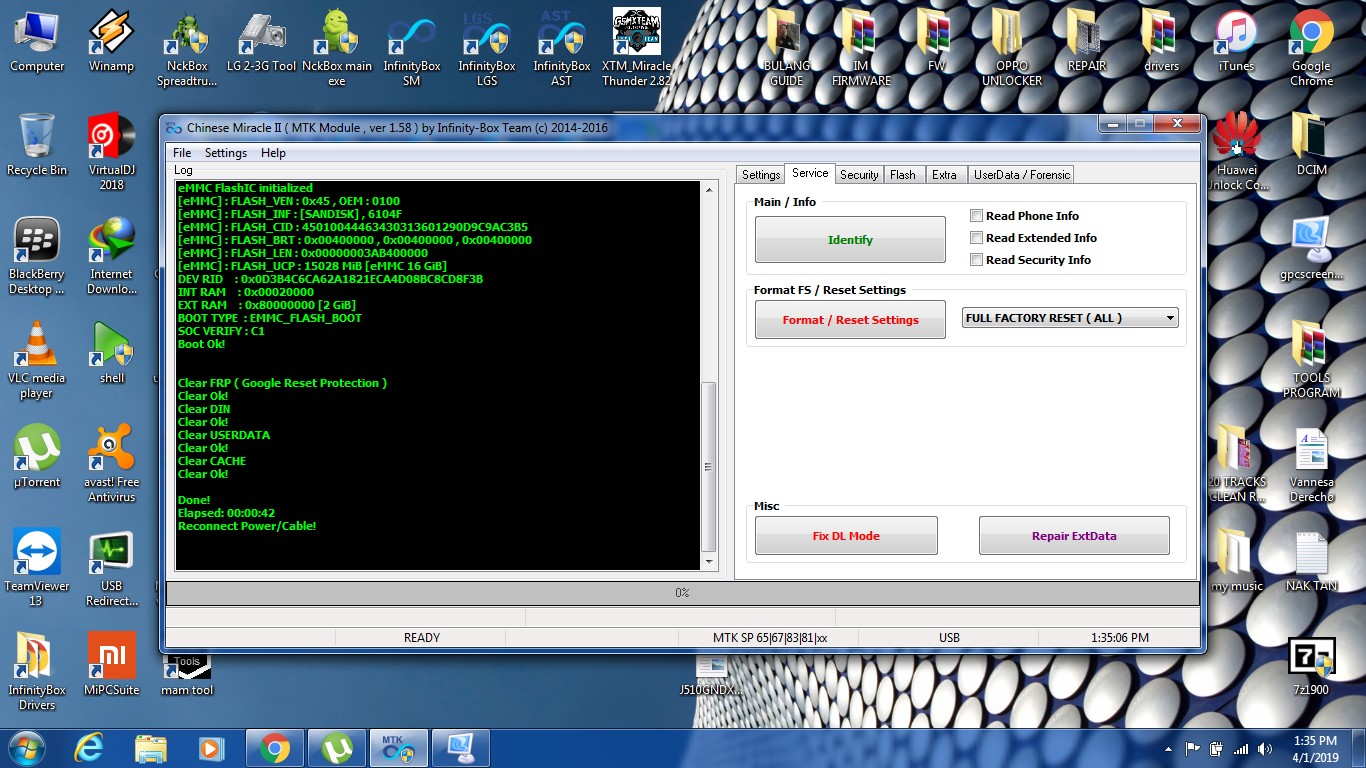Click the 0% progress bar
1366x768 pixels.
(x=682, y=593)
